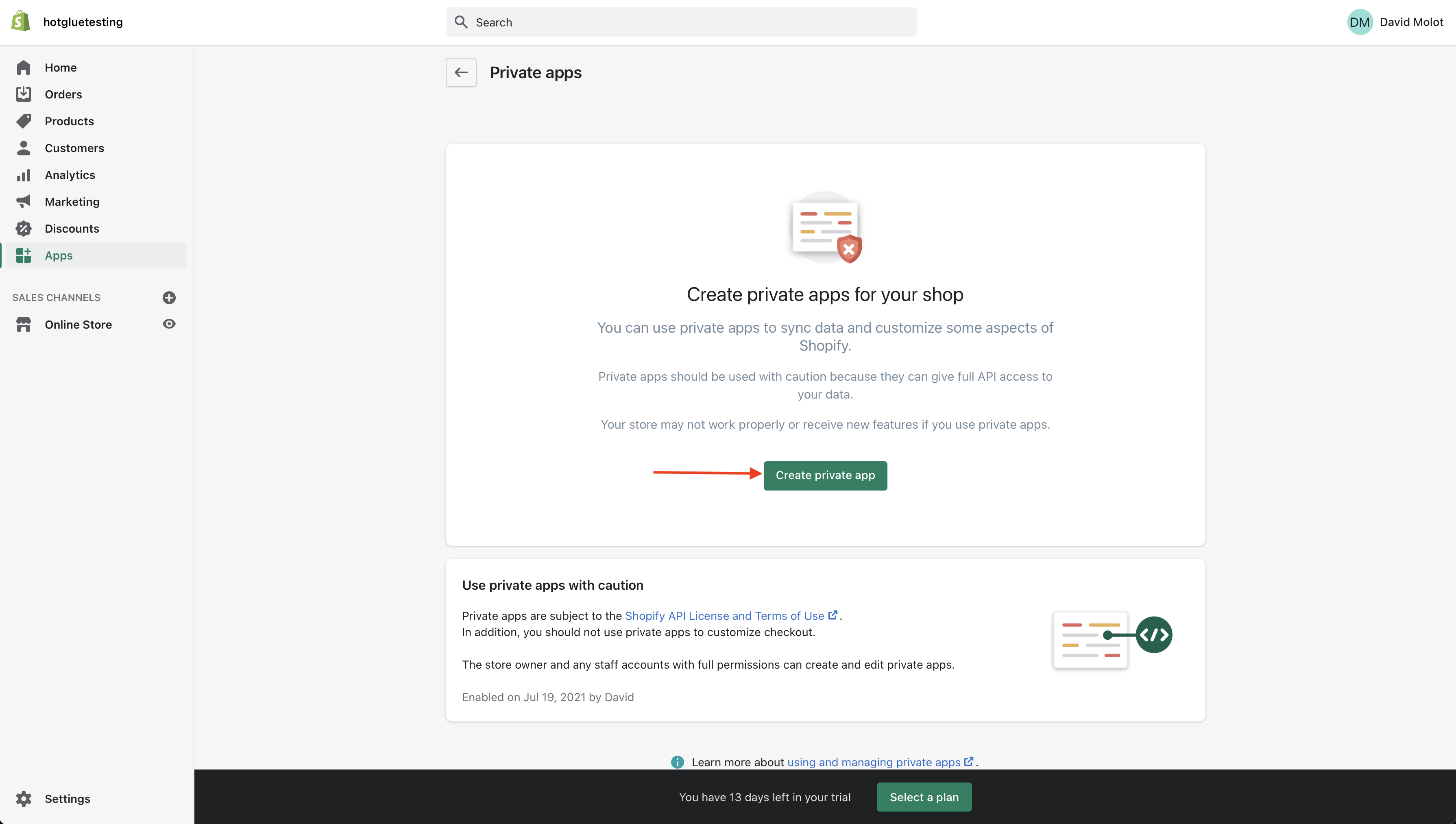
Task: Click the Shopify logo icon
Action: [21, 22]
